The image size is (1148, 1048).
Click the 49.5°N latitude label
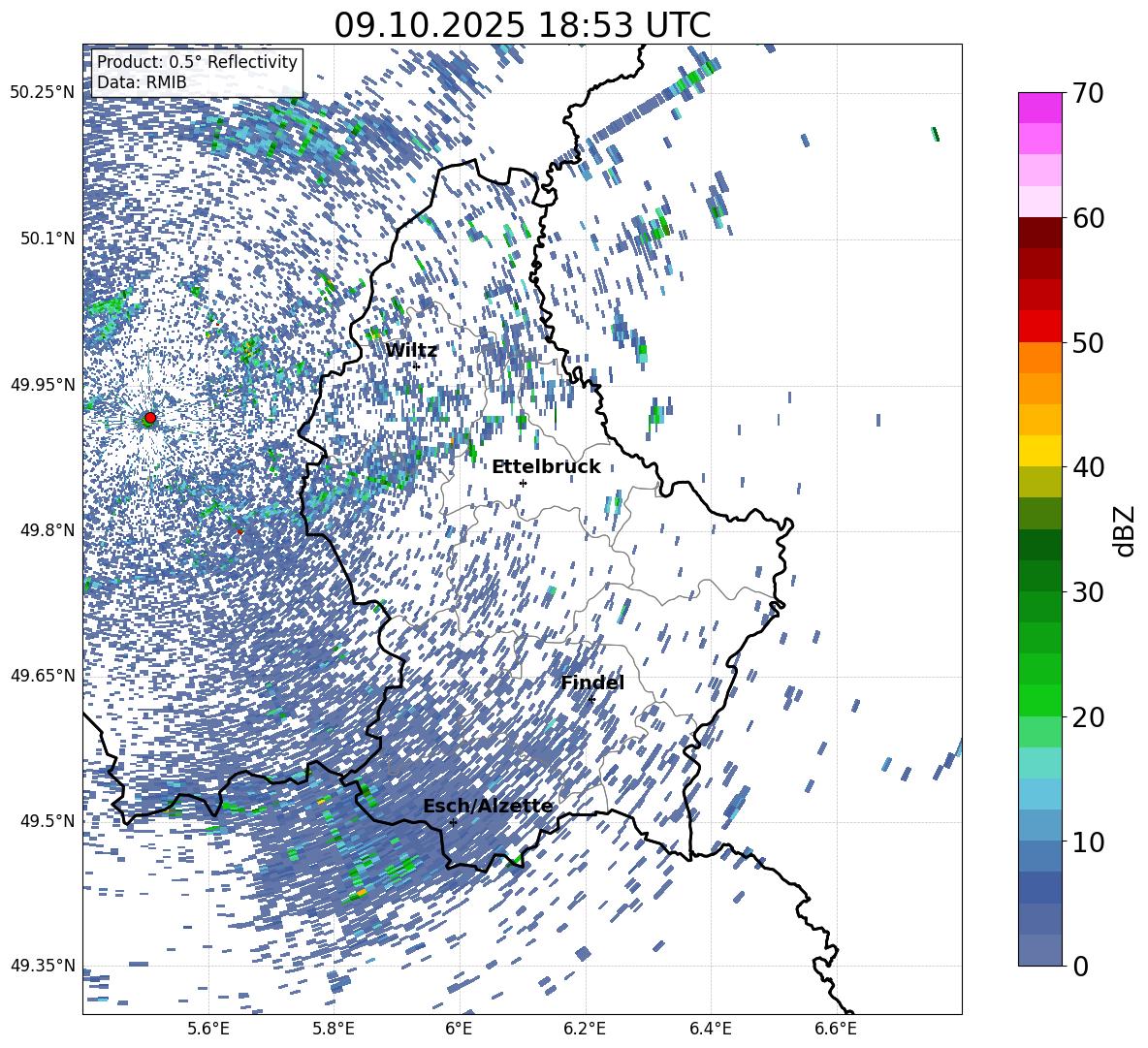47,820
